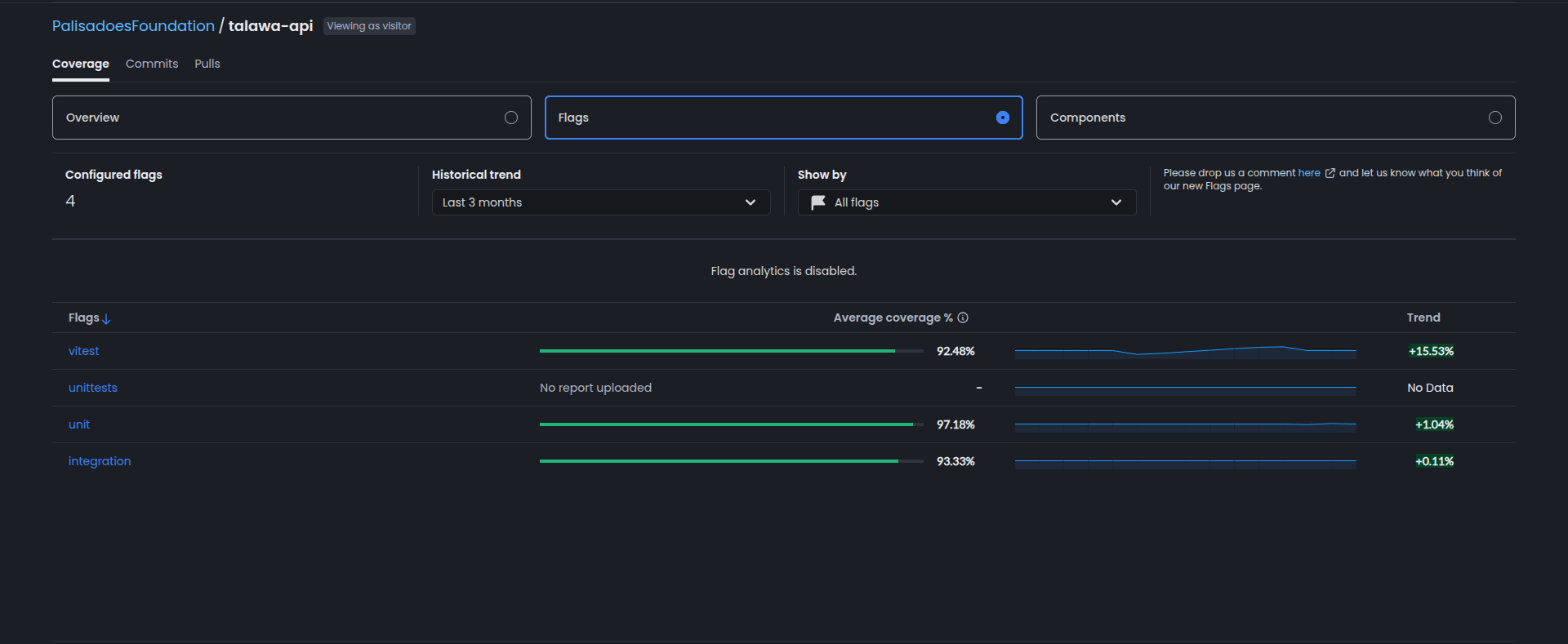Open the integration flag link
This screenshot has height=644, width=1568.
point(99,461)
